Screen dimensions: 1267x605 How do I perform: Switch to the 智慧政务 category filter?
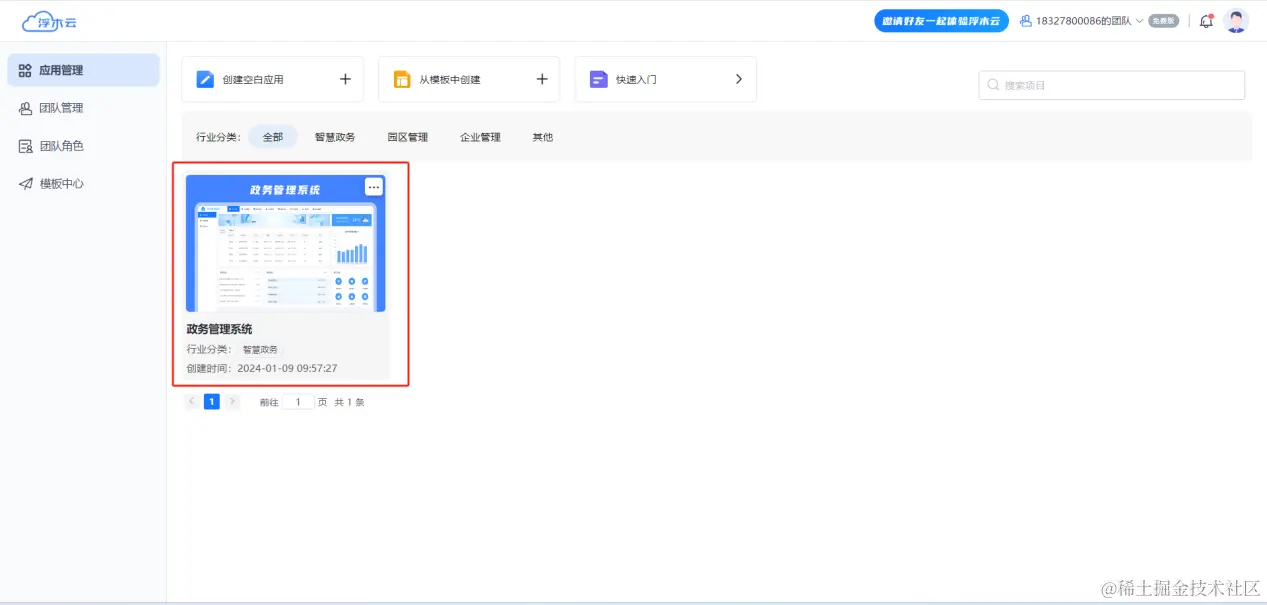point(334,137)
